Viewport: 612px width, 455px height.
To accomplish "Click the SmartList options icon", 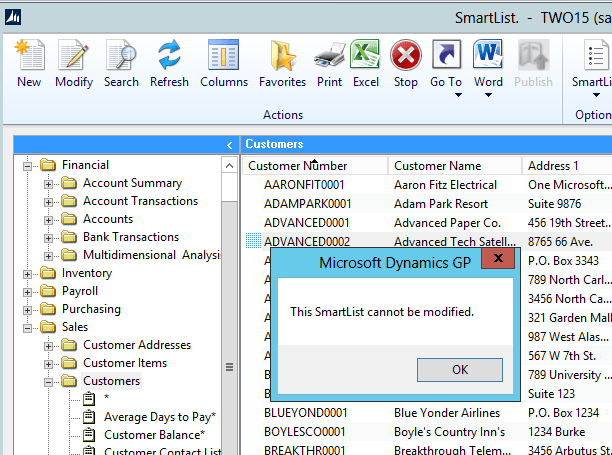I will pyautogui.click(x=595, y=55).
